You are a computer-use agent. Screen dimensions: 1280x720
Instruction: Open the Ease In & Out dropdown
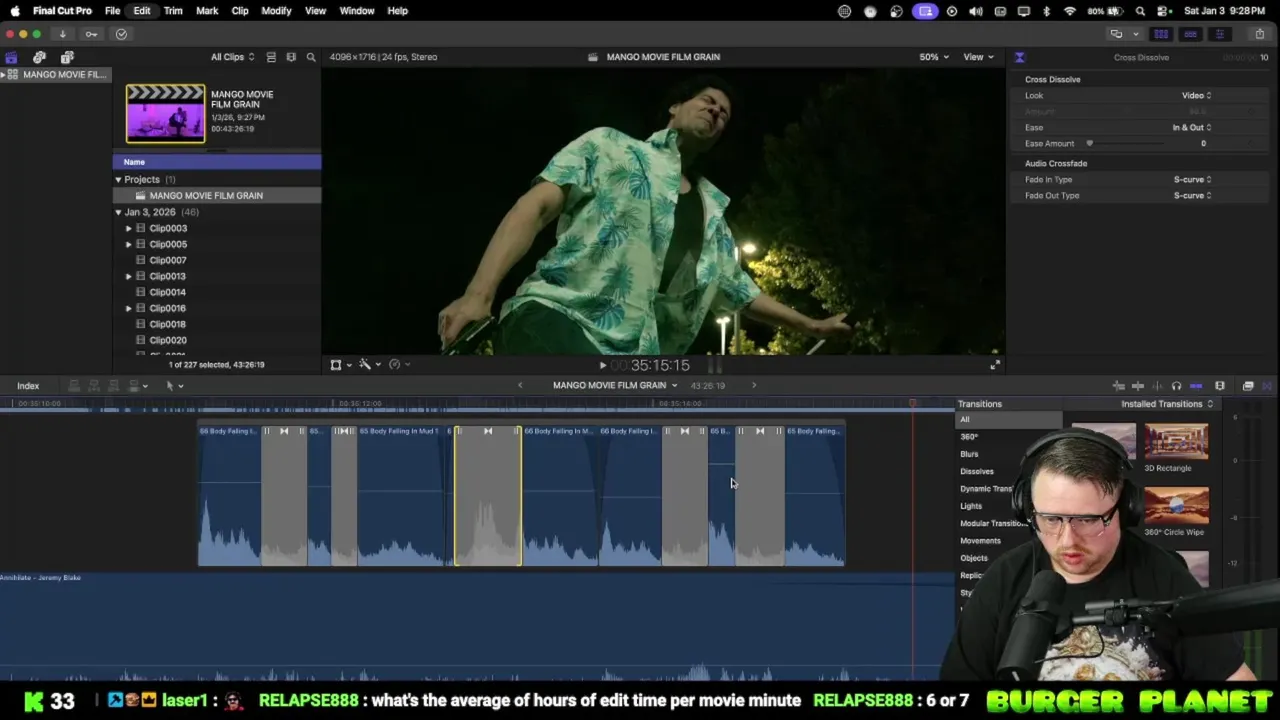1192,128
